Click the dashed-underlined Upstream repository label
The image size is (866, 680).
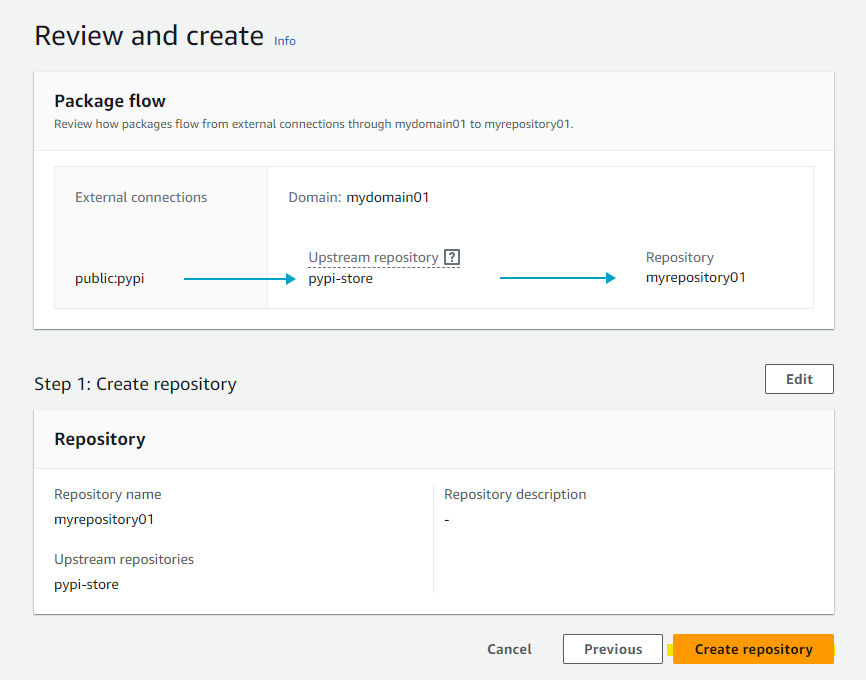coord(373,257)
